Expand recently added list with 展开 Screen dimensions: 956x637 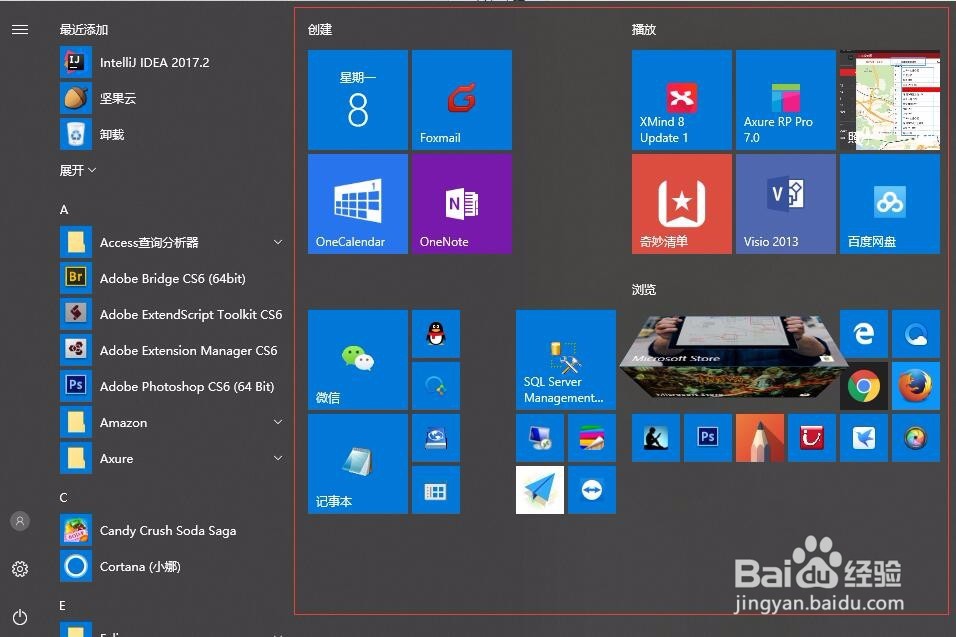tap(77, 170)
